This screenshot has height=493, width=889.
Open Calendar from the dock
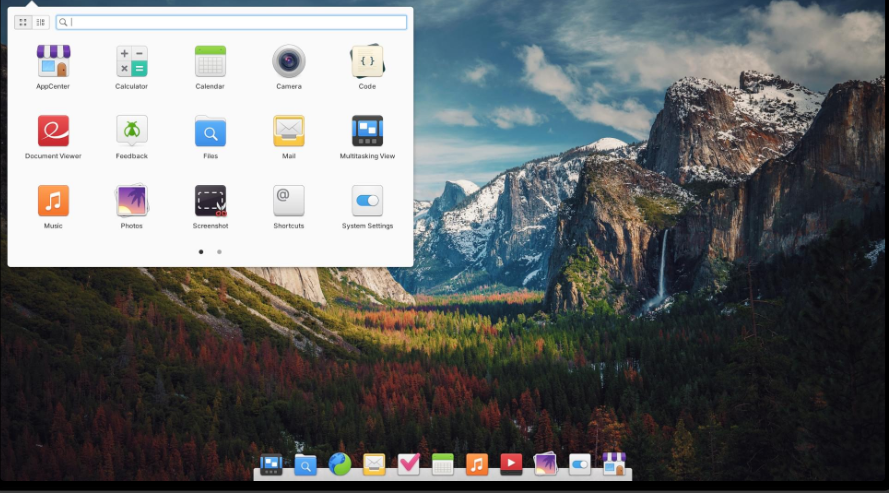coord(442,464)
